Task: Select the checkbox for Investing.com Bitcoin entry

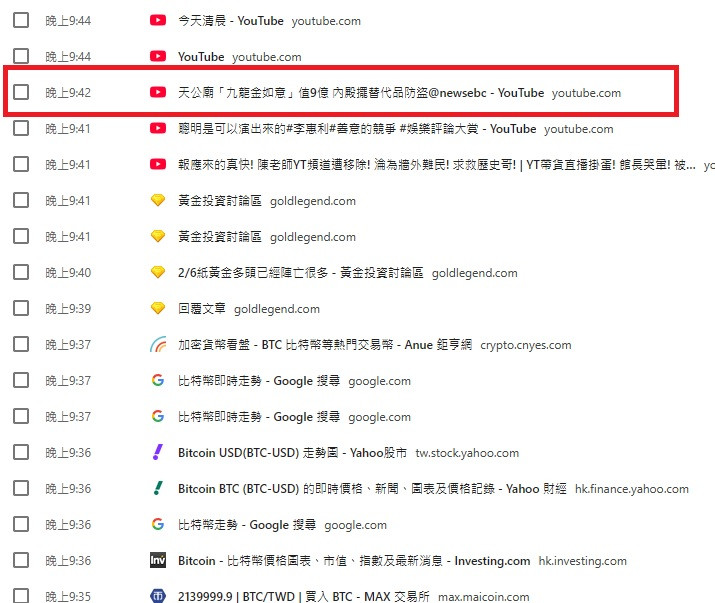Action: (21, 561)
